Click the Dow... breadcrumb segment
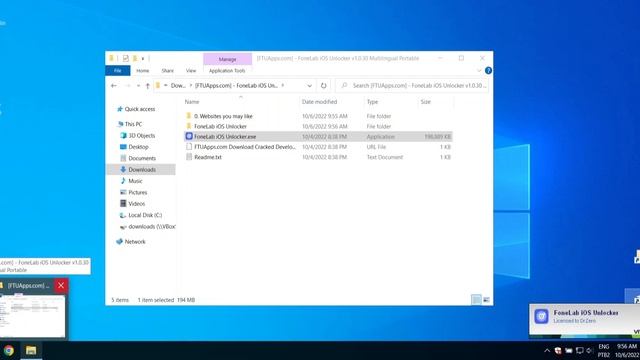This screenshot has width=640, height=360. [x=178, y=86]
